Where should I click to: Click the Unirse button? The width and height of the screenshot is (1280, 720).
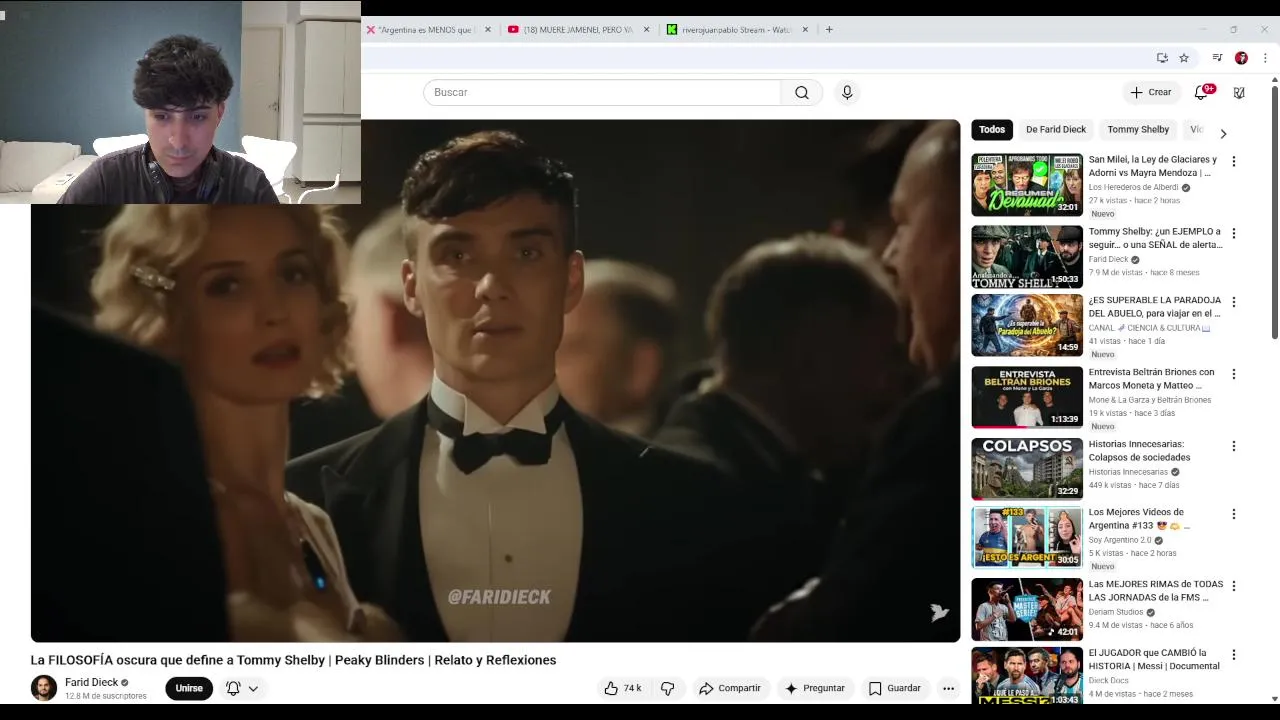click(x=189, y=688)
